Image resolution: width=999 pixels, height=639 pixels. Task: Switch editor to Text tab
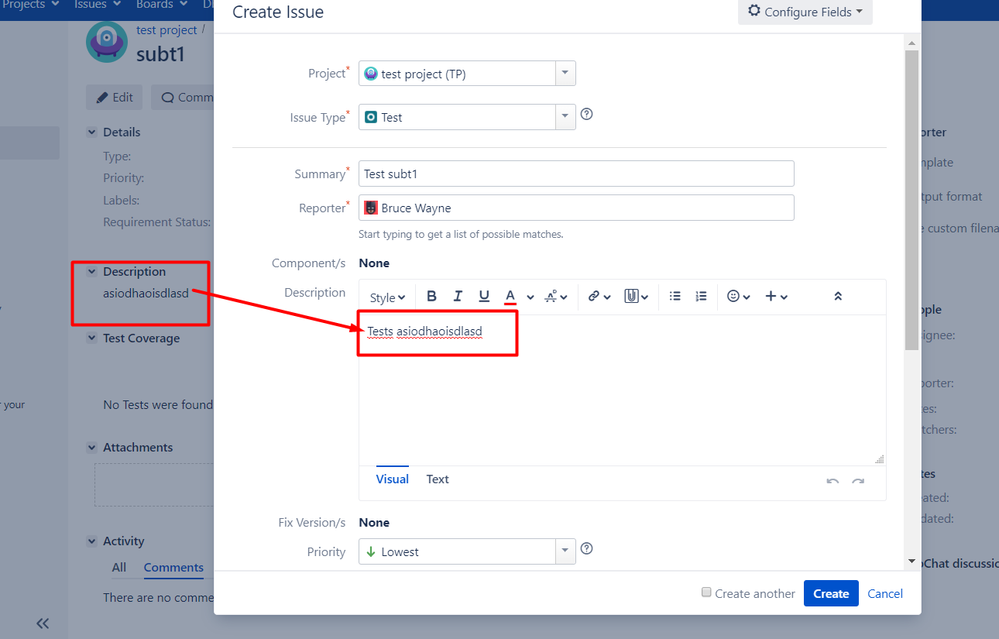(437, 479)
